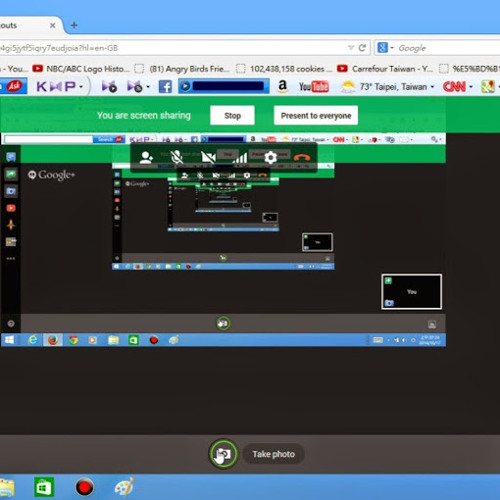Open NBC/ABC Logo Histo... bookmark
This screenshot has height=500, width=500.
(81, 69)
